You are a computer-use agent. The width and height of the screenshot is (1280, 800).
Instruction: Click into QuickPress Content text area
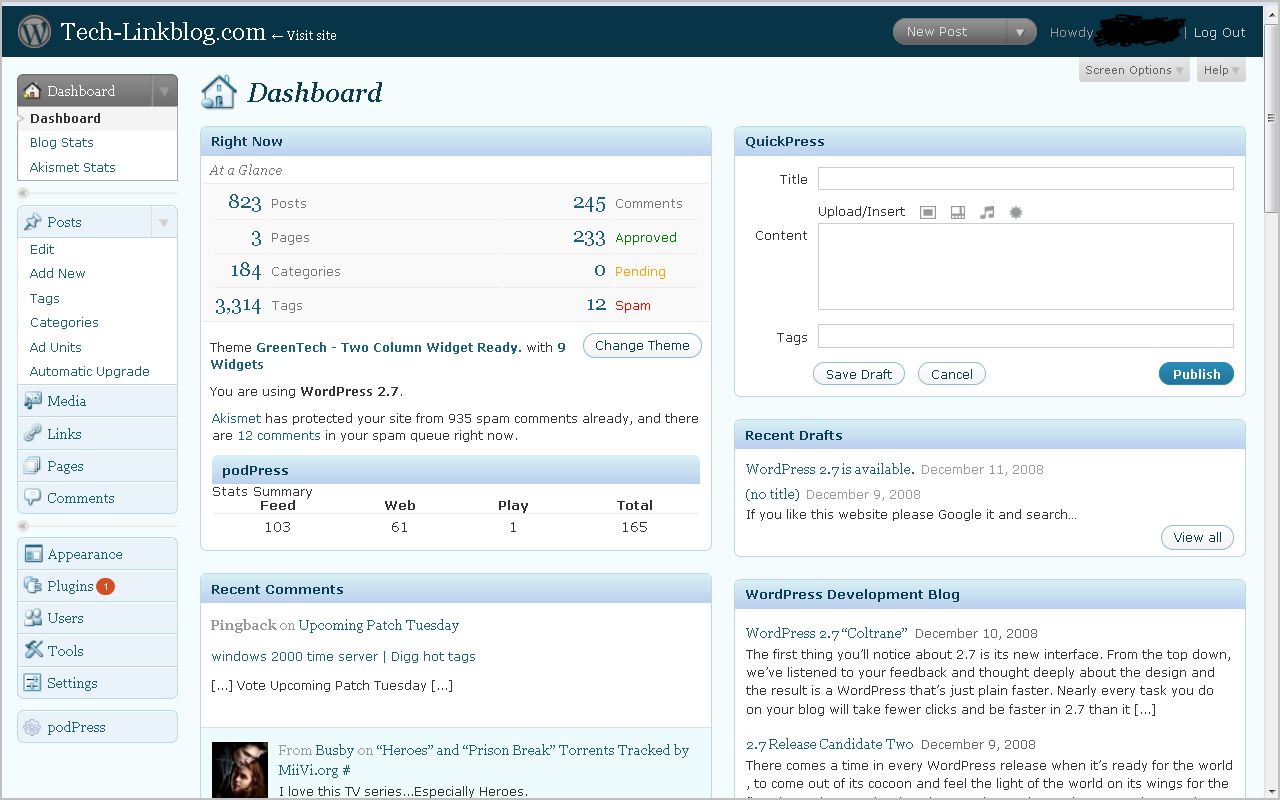click(1026, 266)
